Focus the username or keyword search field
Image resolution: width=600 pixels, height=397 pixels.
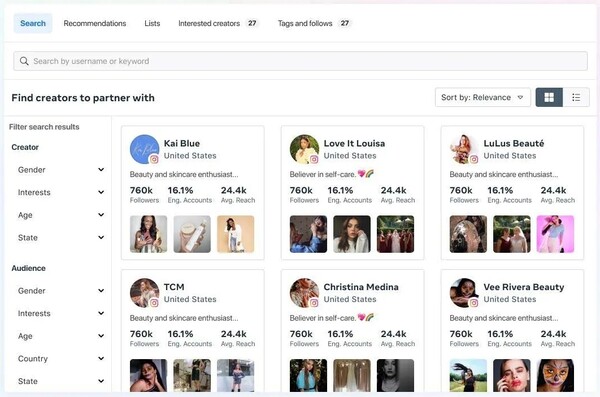click(x=300, y=61)
